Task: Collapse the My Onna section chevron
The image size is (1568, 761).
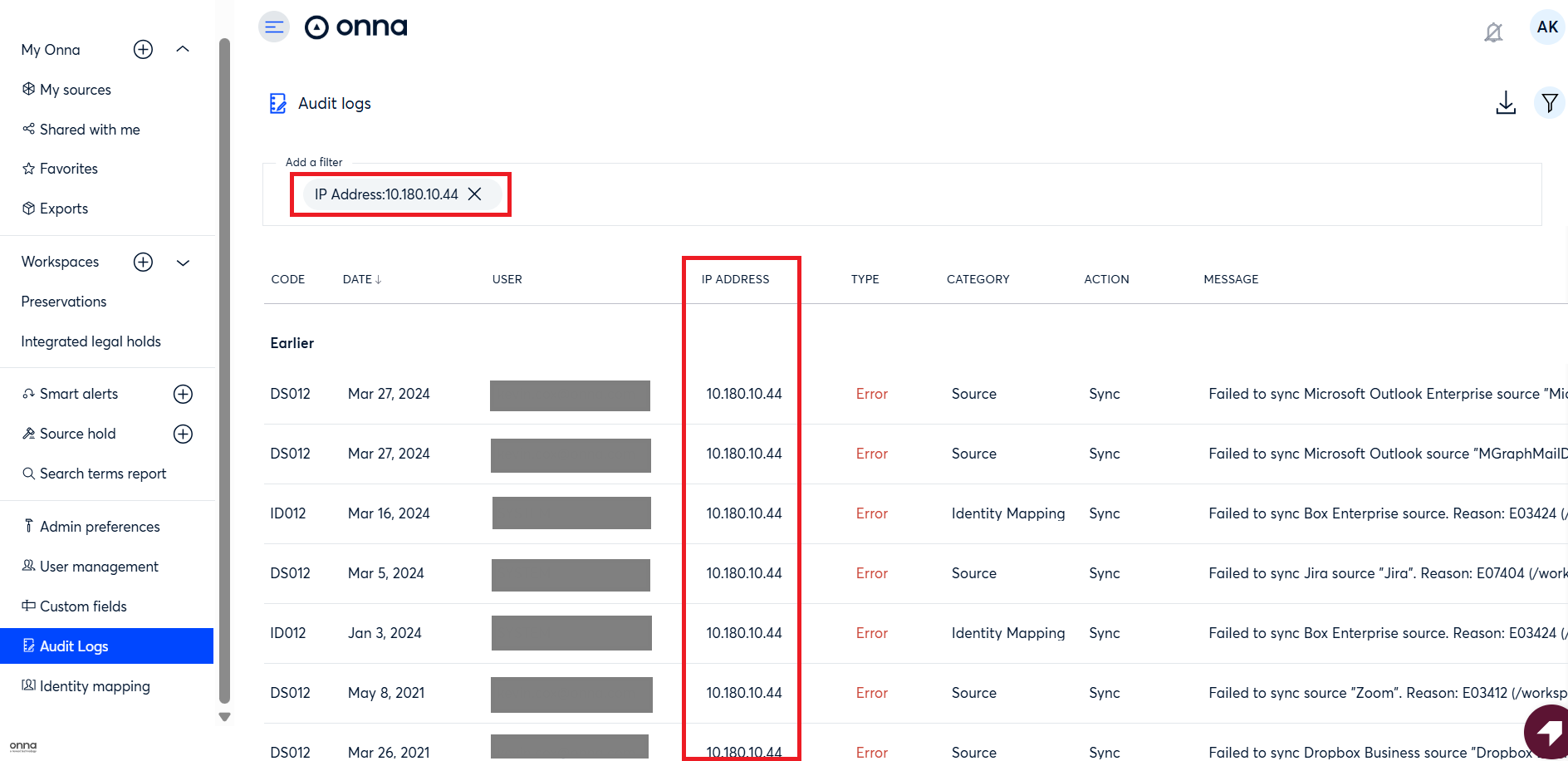Action: [183, 50]
